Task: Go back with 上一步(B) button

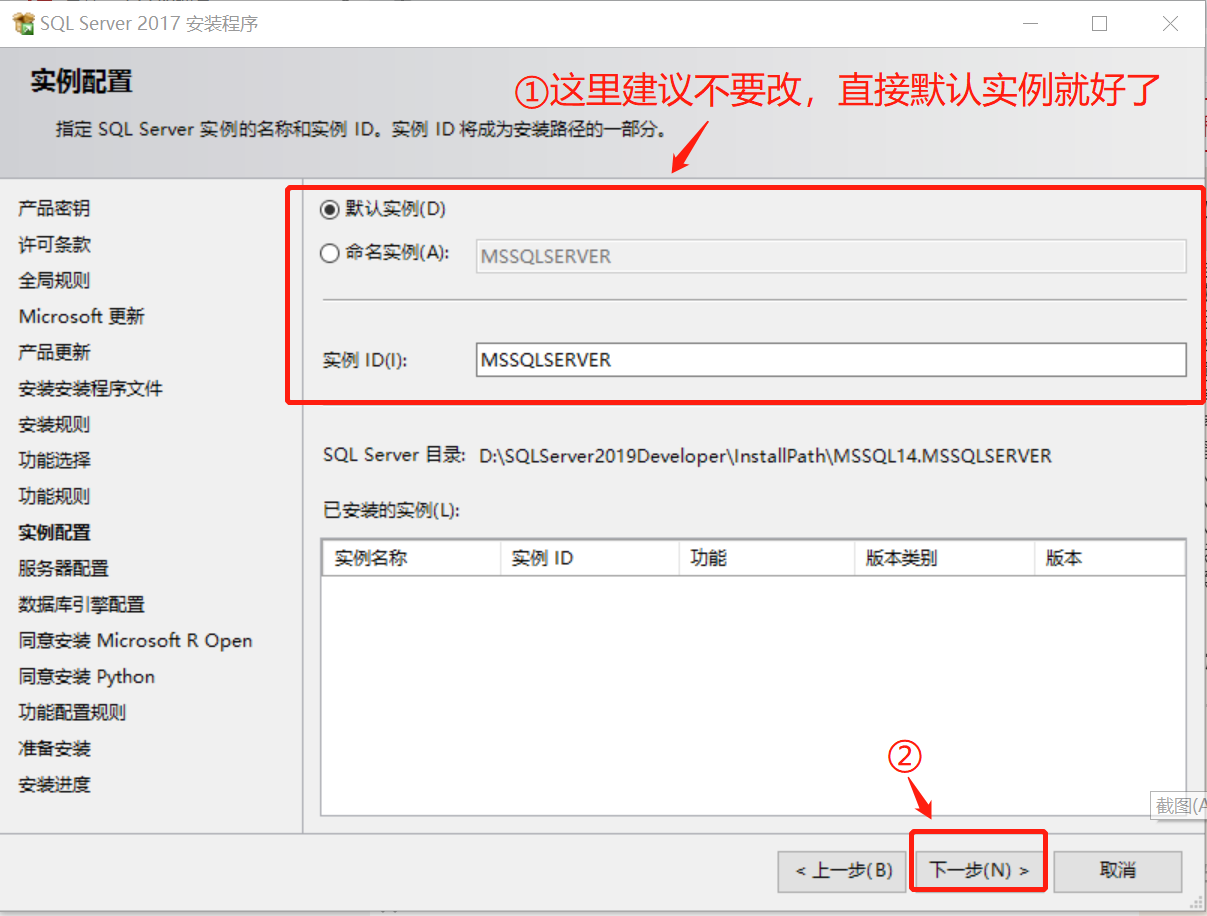Action: coord(843,871)
